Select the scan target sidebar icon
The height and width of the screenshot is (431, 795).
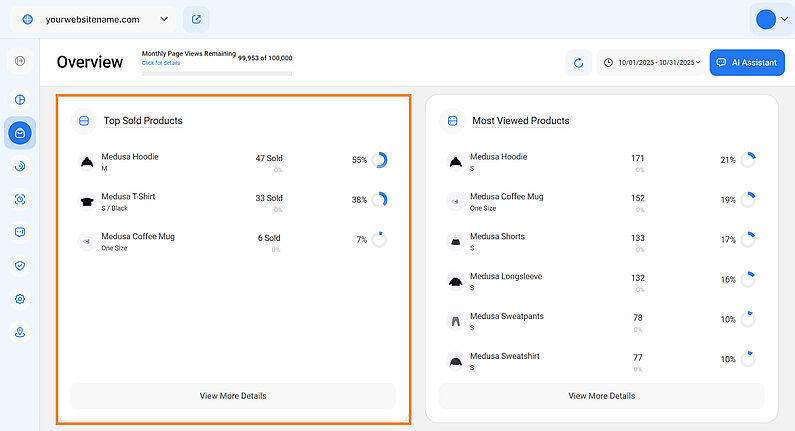click(x=20, y=199)
